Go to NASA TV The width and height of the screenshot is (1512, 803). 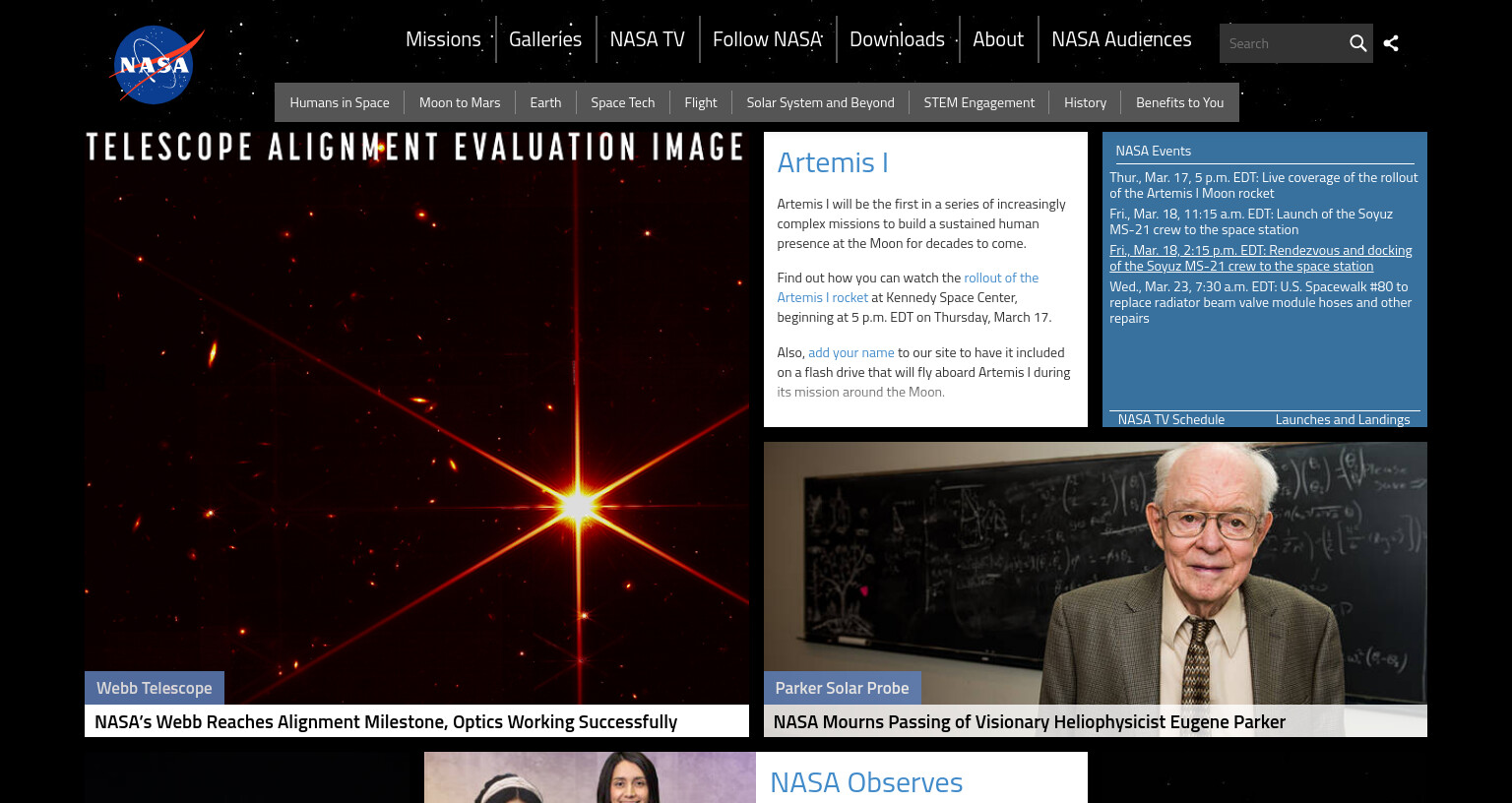tap(647, 39)
